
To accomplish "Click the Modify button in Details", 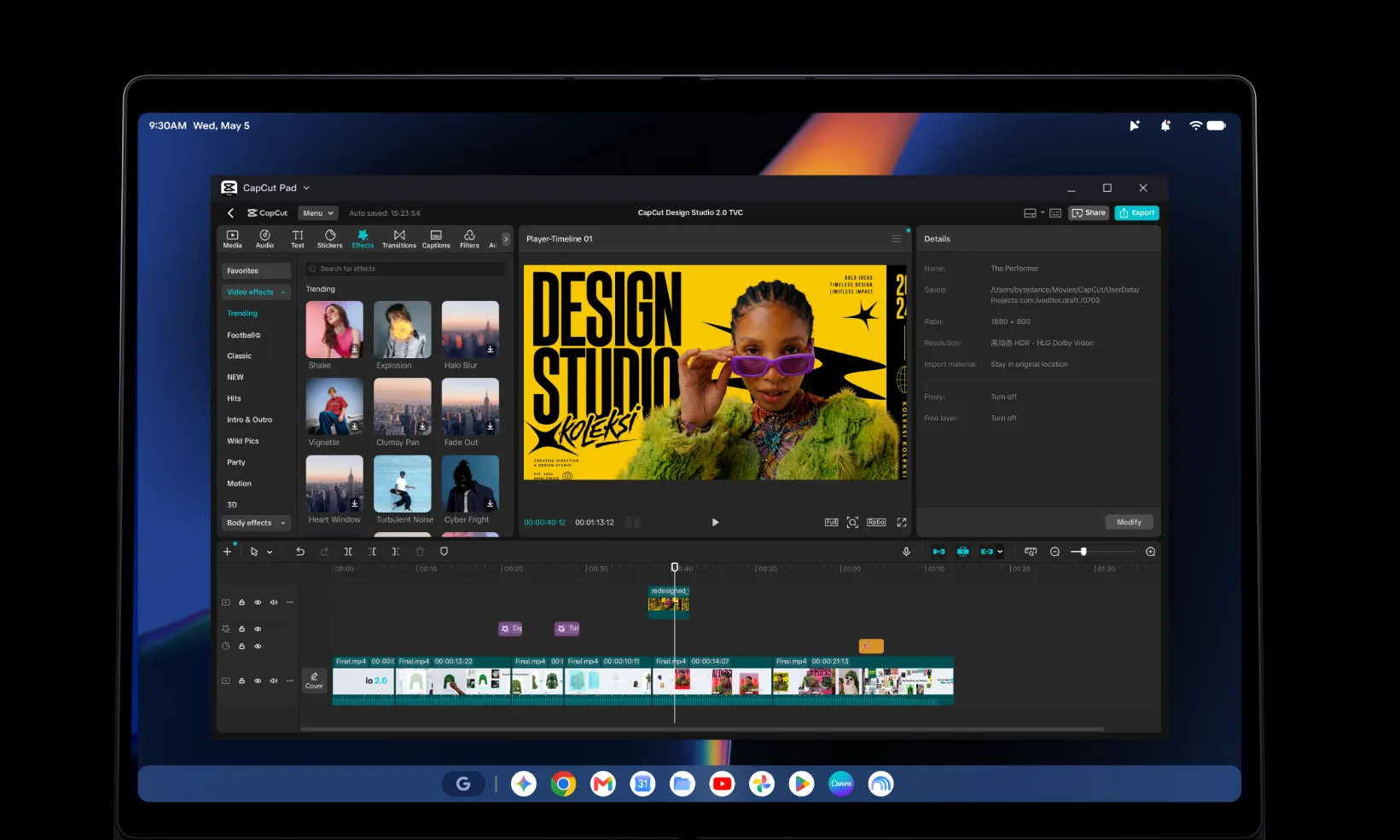I will (1129, 522).
